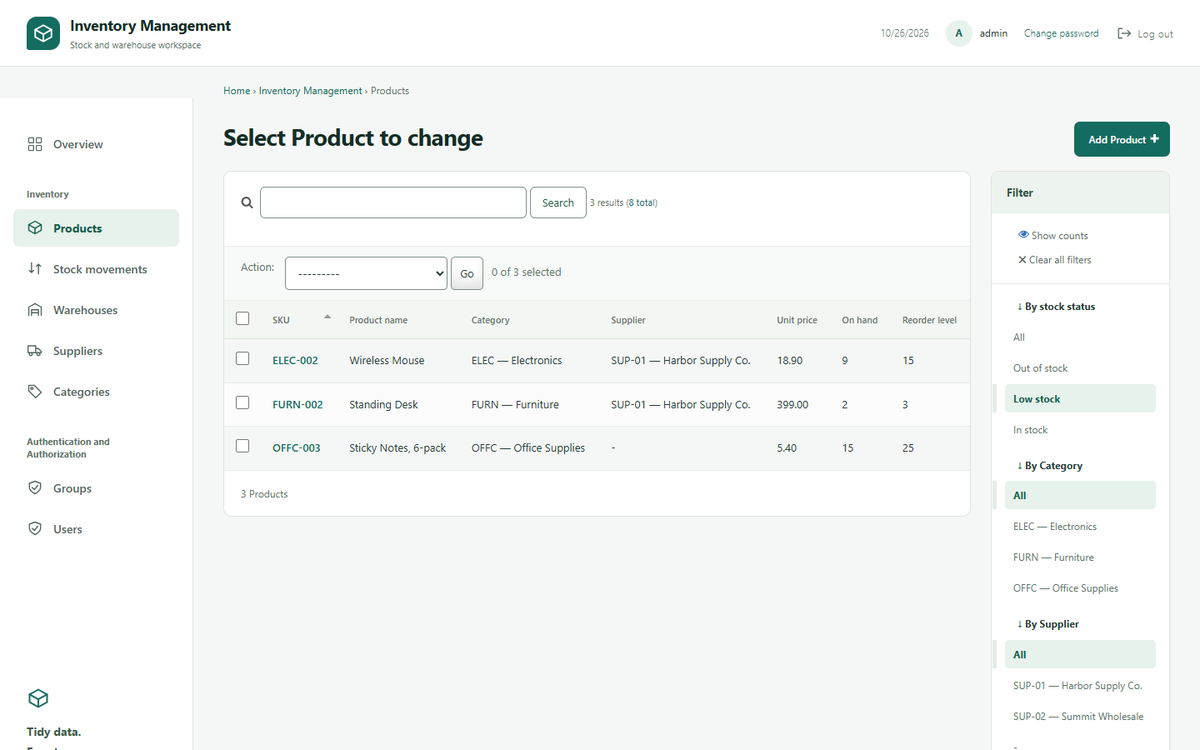The width and height of the screenshot is (1200, 750).
Task: Open the Action dropdown
Action: coord(366,273)
